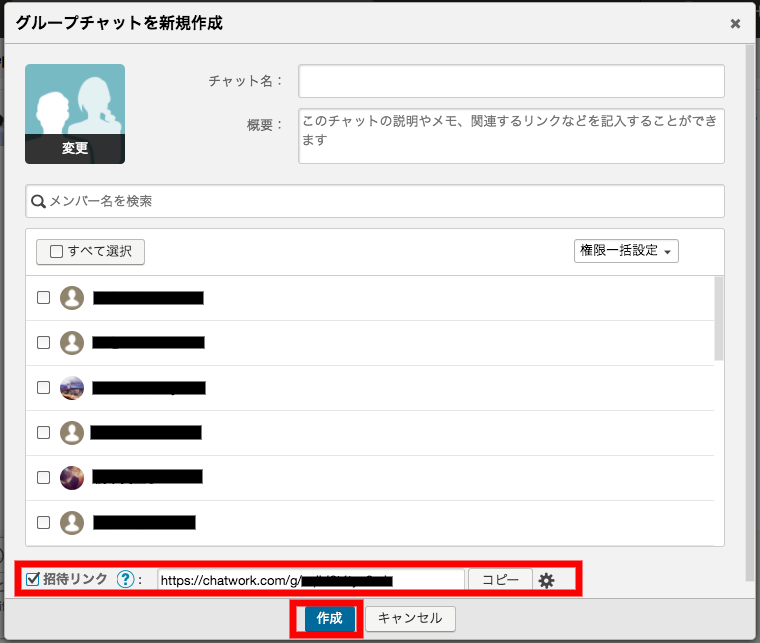Copy the invite link with コピー button
This screenshot has width=760, height=643.
[x=500, y=580]
